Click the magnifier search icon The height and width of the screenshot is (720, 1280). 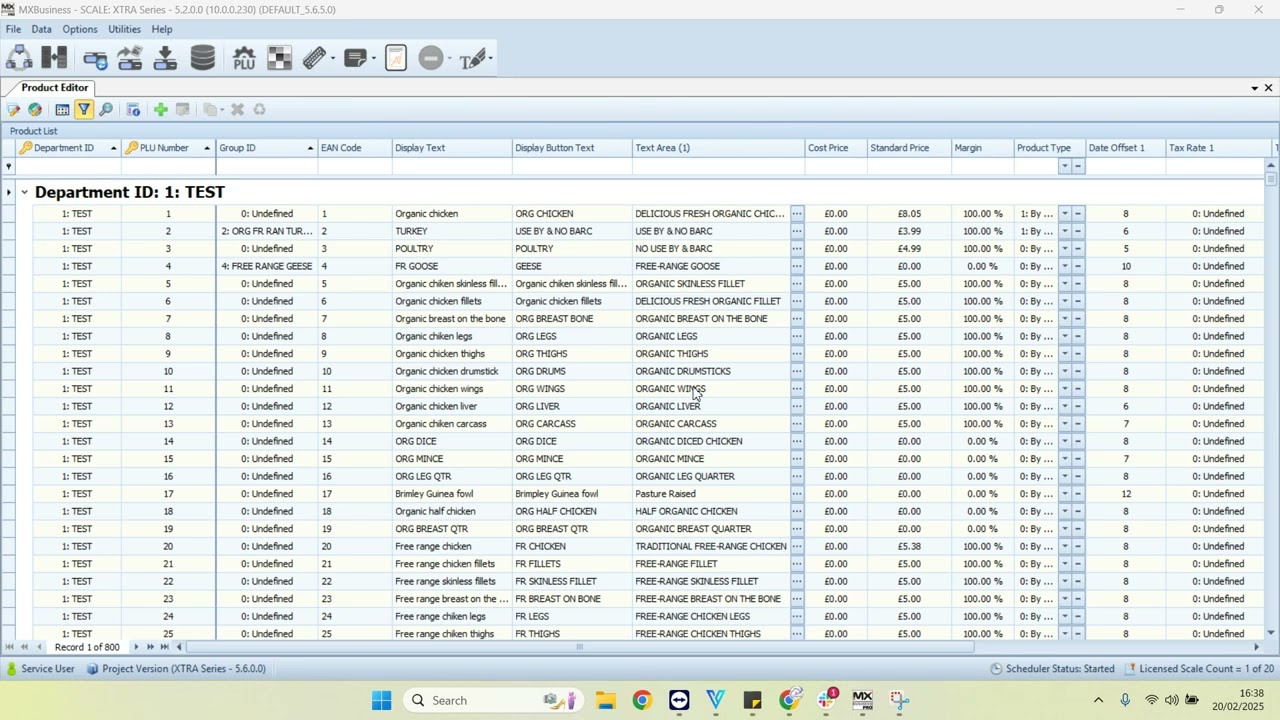coord(106,110)
